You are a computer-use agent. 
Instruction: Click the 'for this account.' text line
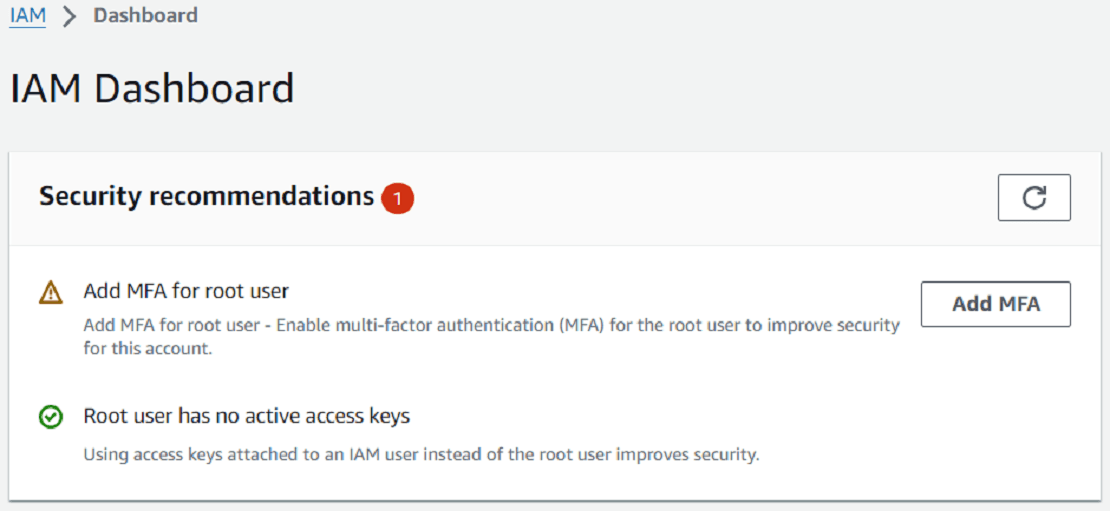pos(148,350)
